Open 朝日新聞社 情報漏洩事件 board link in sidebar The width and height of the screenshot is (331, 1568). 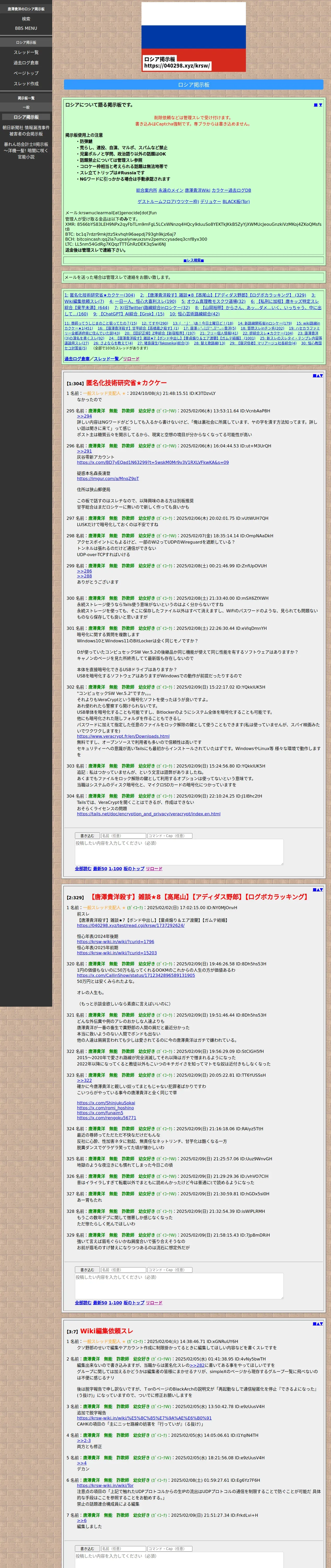tap(26, 131)
